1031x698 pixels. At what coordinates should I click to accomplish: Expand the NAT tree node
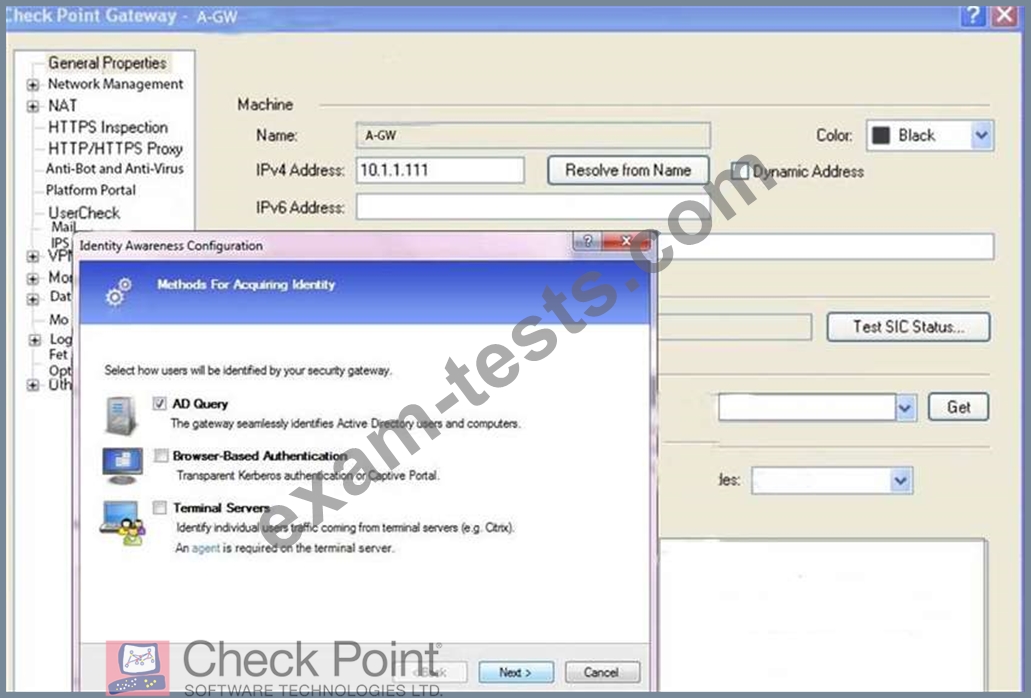tap(33, 106)
